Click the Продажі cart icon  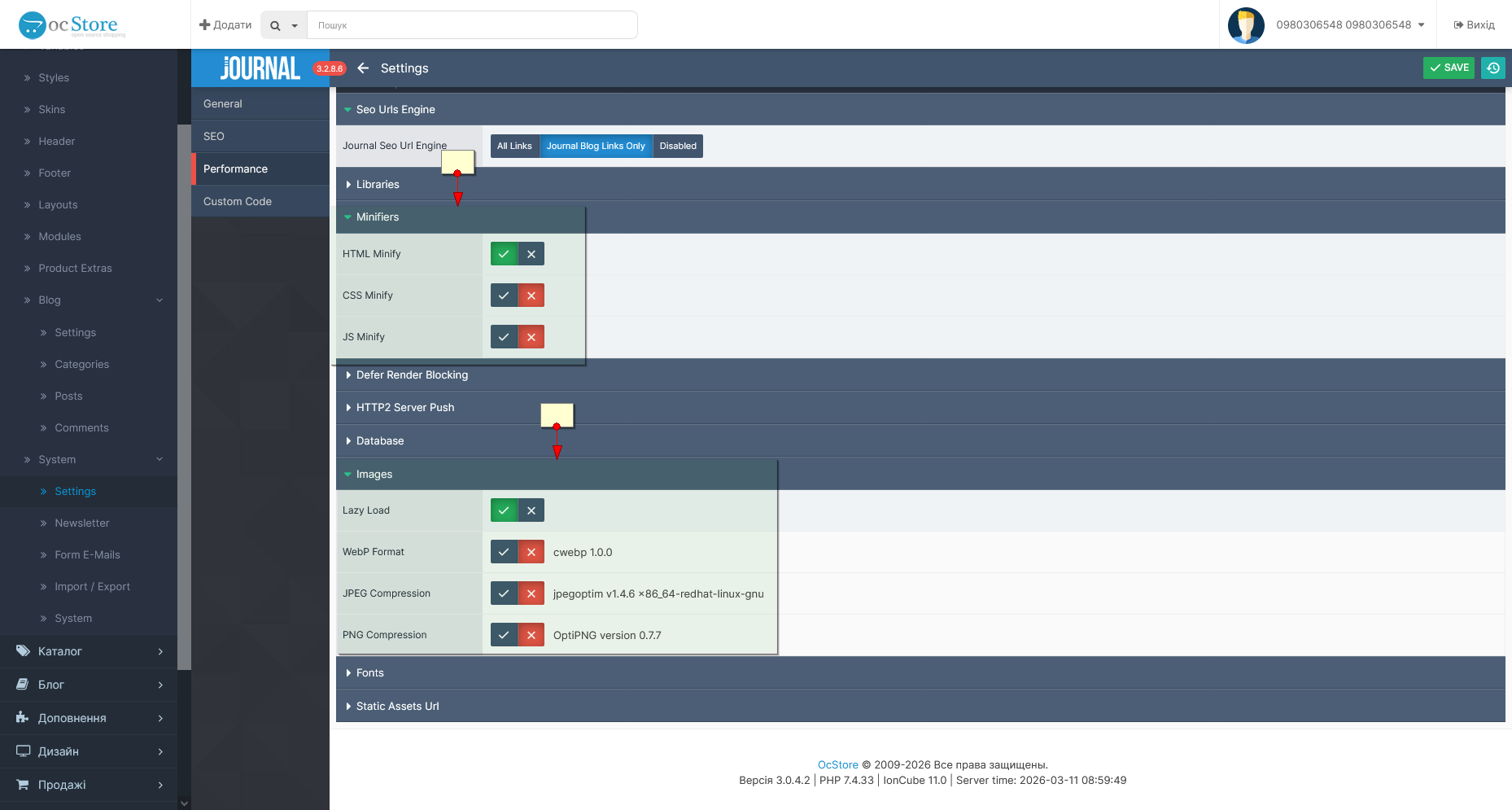point(23,784)
